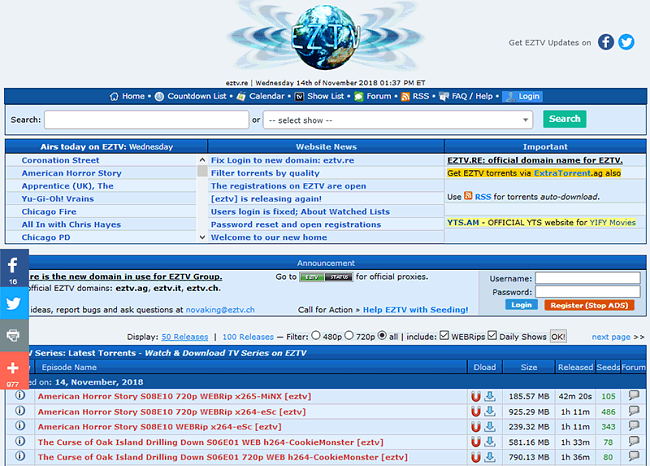Open EZTV Twitter page icon in header

626,42
